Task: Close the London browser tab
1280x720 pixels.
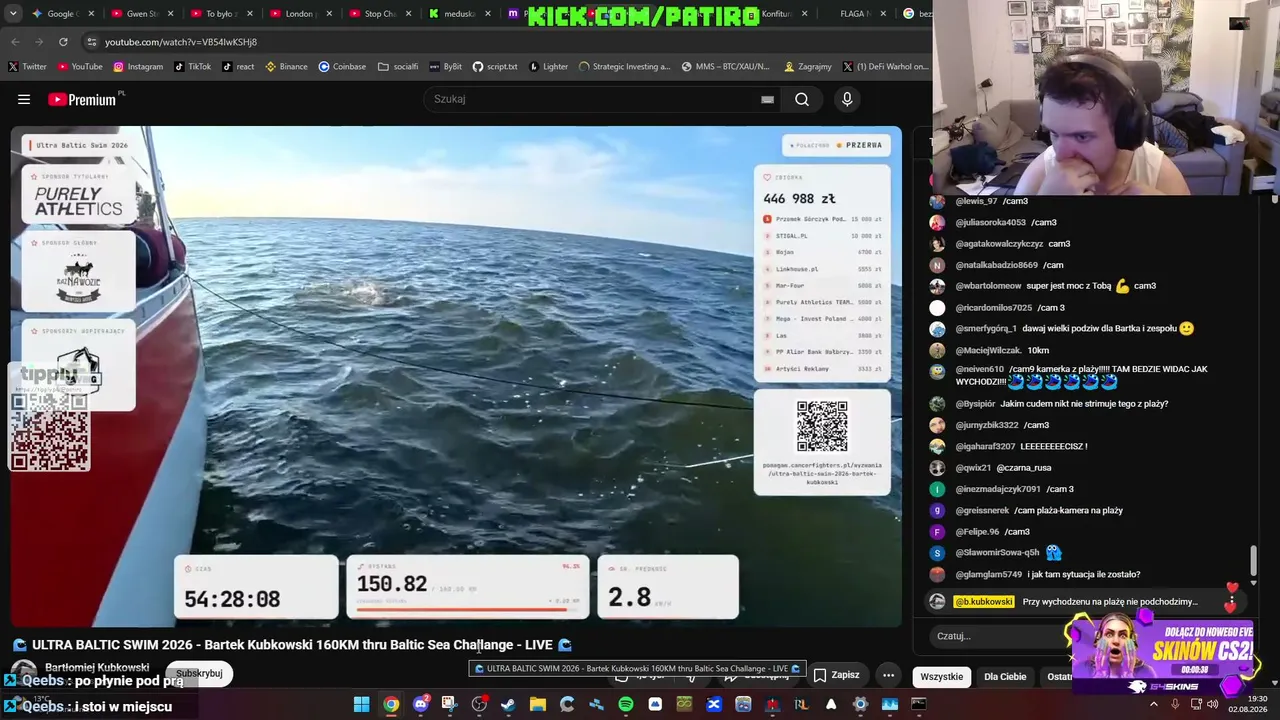Action: 328,14
